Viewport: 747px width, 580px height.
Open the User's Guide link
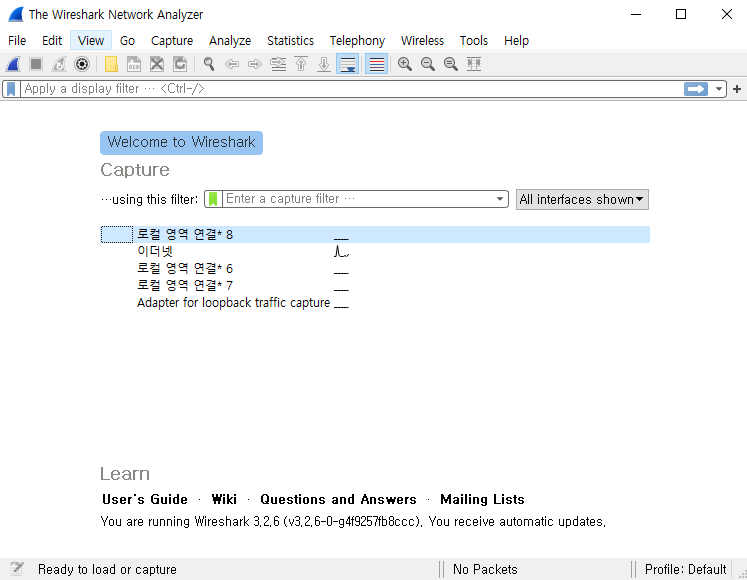(x=145, y=499)
